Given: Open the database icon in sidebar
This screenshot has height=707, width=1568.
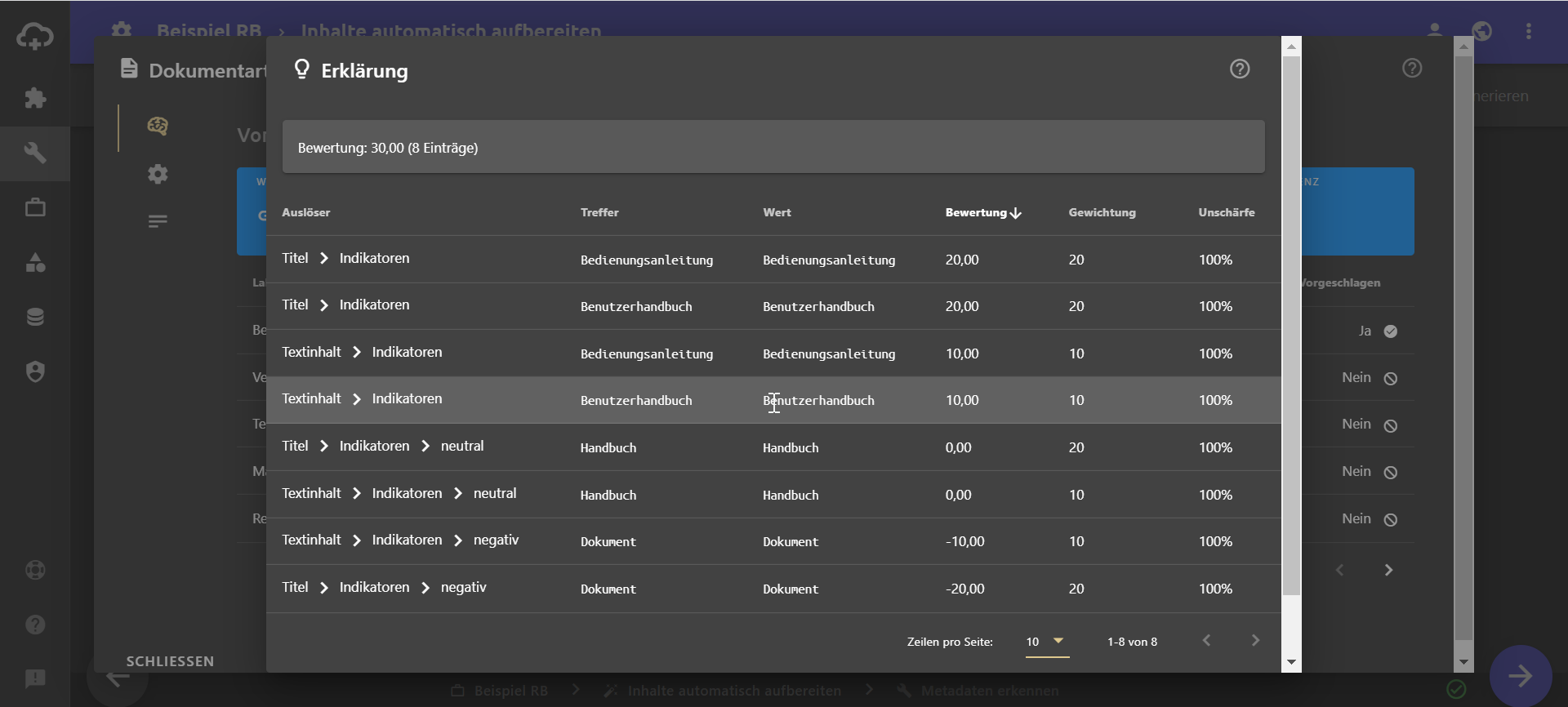Looking at the screenshot, I should (x=35, y=317).
